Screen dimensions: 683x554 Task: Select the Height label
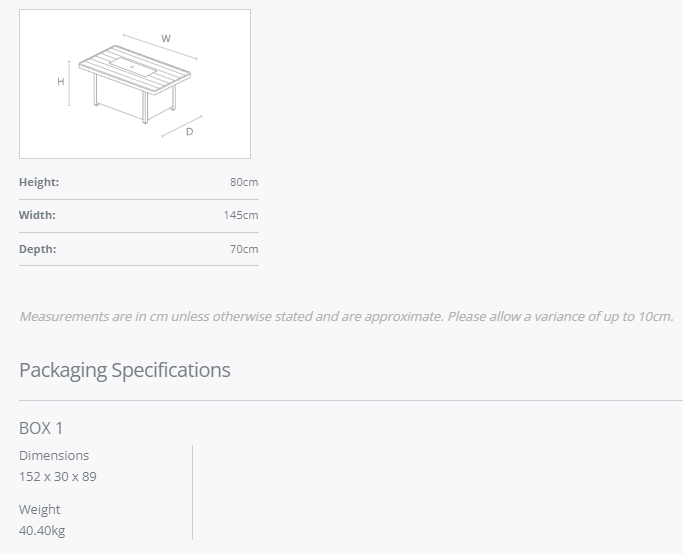pos(39,182)
